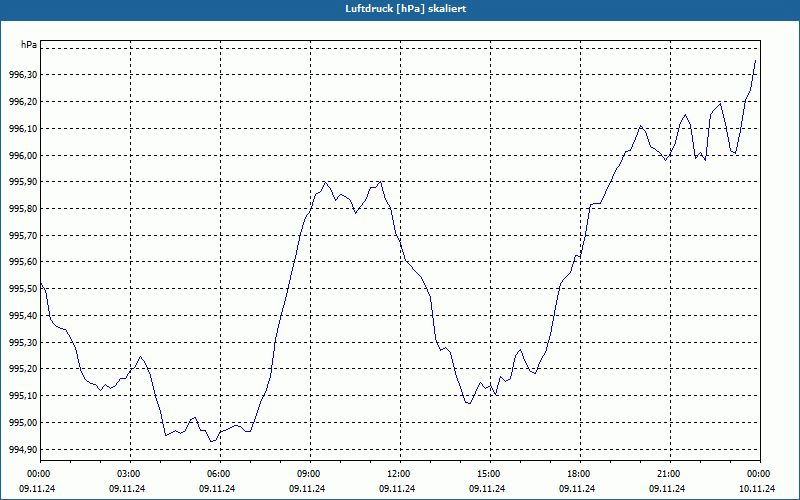Click the 06:00 x-axis time label
800x500 pixels.
pos(220,474)
